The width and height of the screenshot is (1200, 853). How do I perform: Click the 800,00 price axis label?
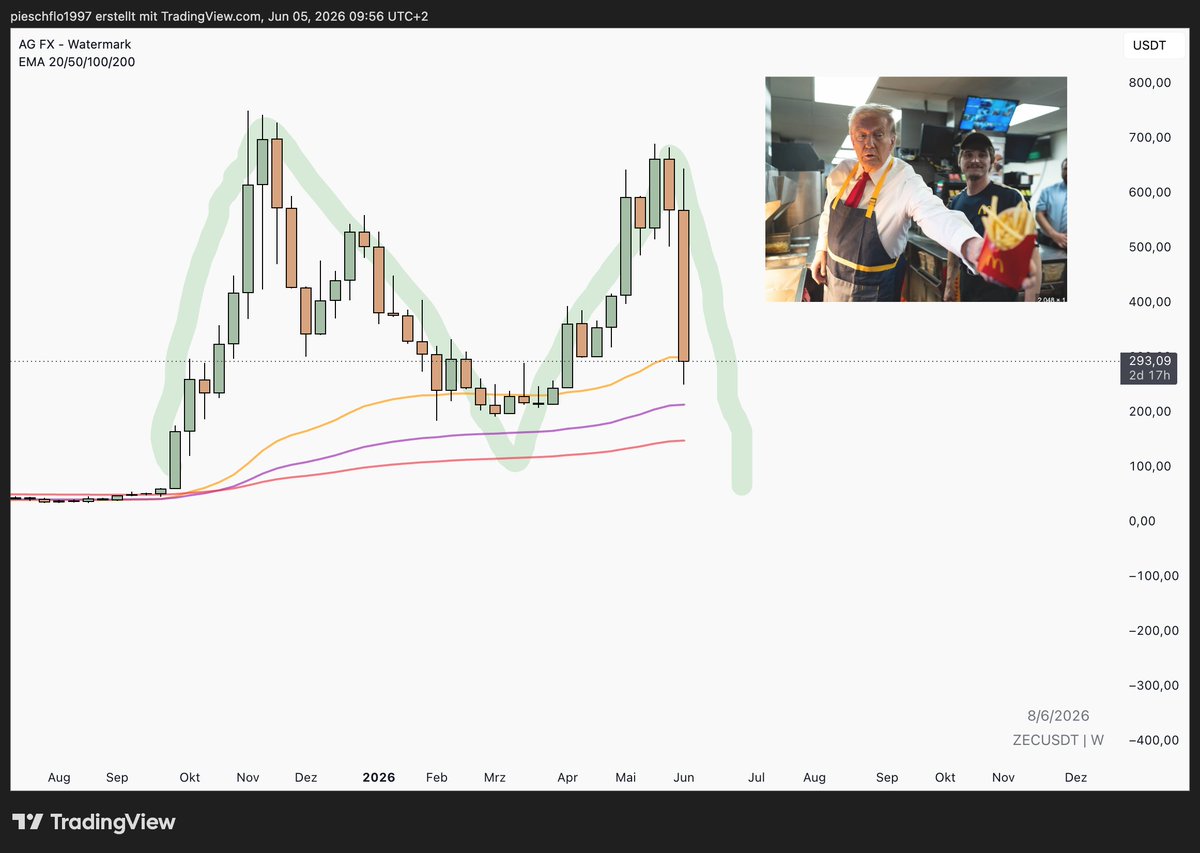pyautogui.click(x=1150, y=83)
